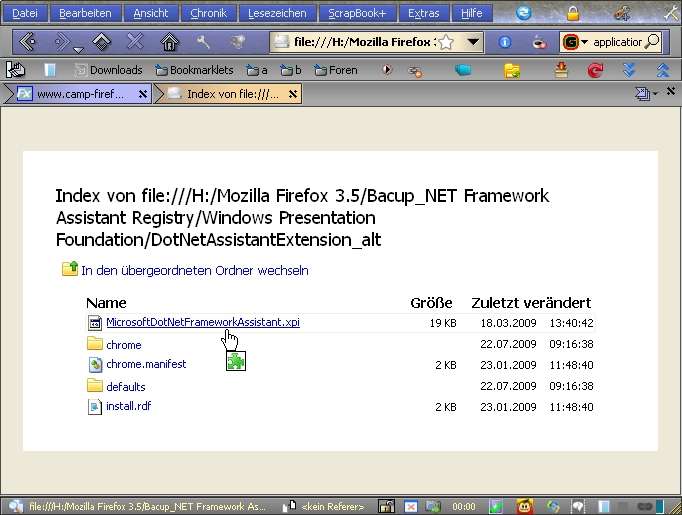Image resolution: width=682 pixels, height=515 pixels.
Task: Open the Downloads bookmark
Action: coord(109,70)
